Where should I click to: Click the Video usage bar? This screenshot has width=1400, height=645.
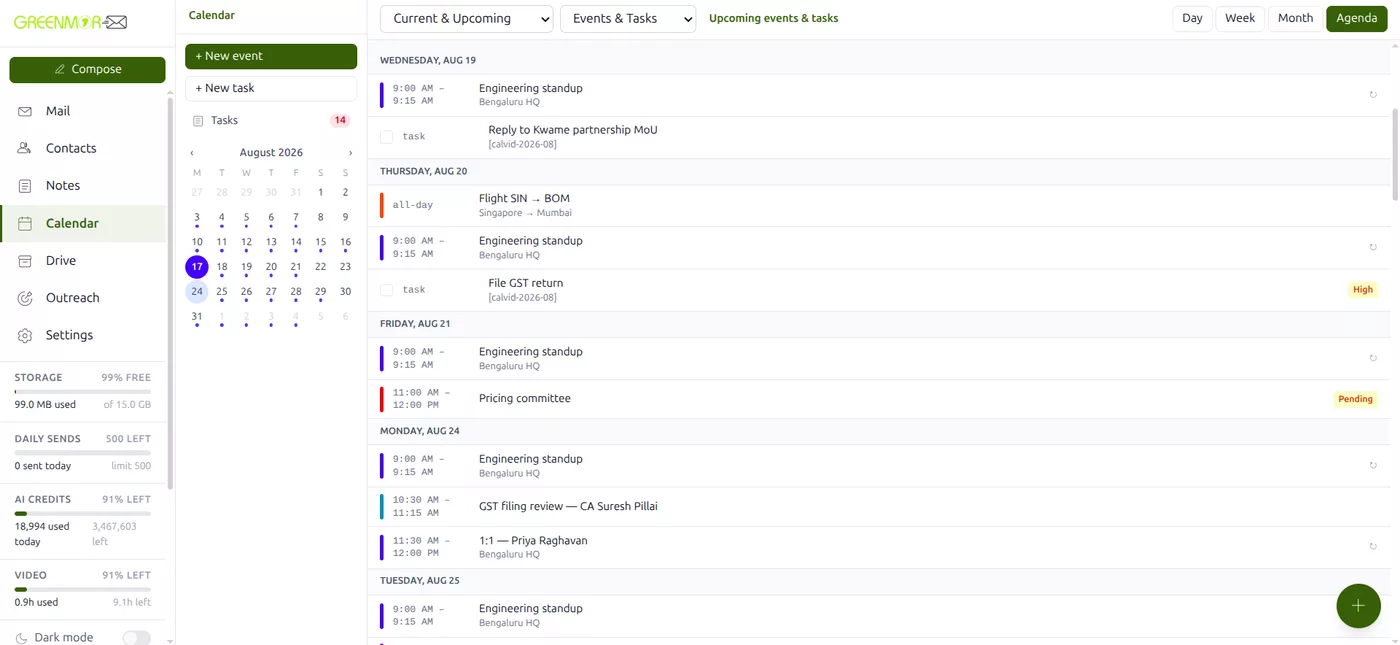(83, 590)
